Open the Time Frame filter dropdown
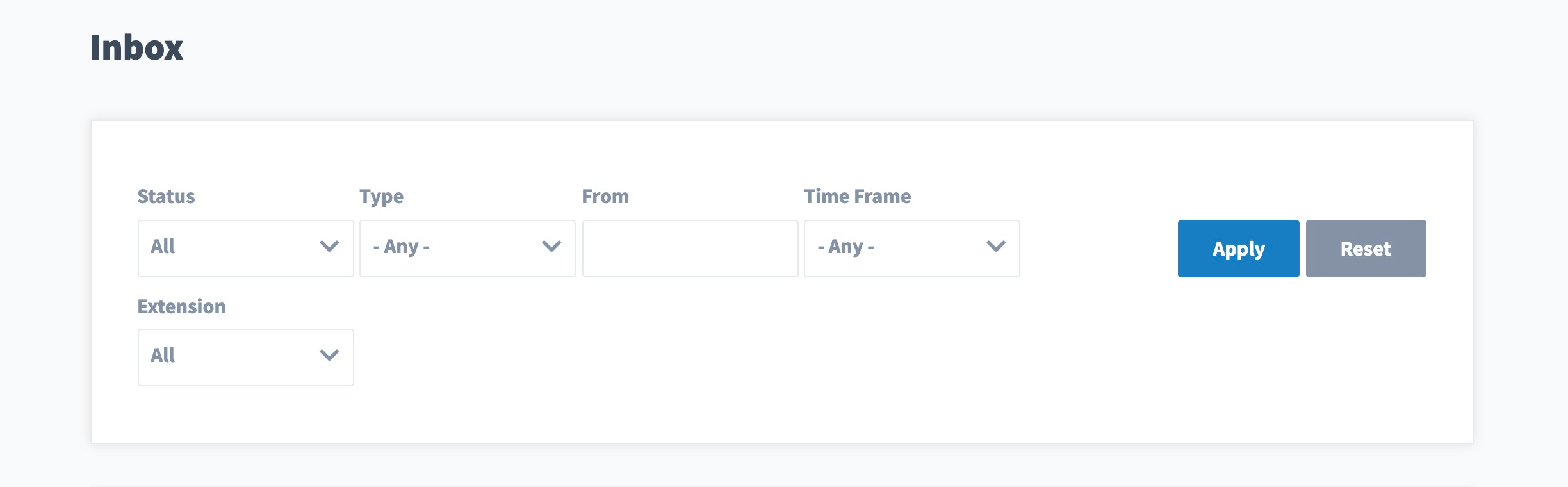The width and height of the screenshot is (1568, 487). 911,247
